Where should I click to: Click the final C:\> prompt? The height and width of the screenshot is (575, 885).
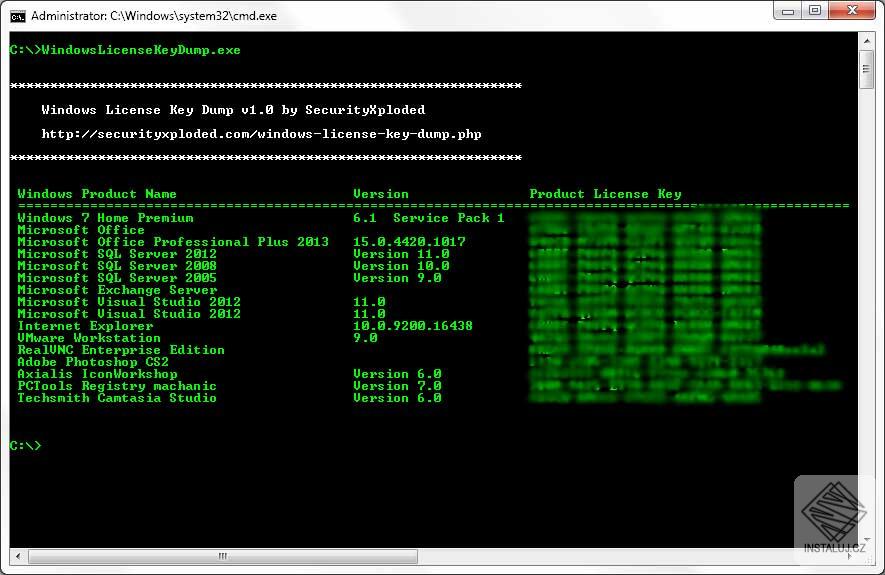pyautogui.click(x=25, y=446)
